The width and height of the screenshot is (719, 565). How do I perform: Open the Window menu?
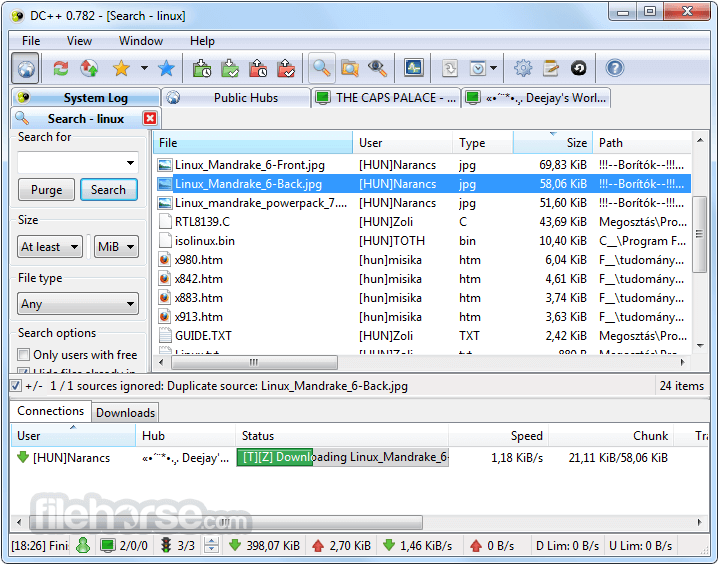pyautogui.click(x=141, y=41)
